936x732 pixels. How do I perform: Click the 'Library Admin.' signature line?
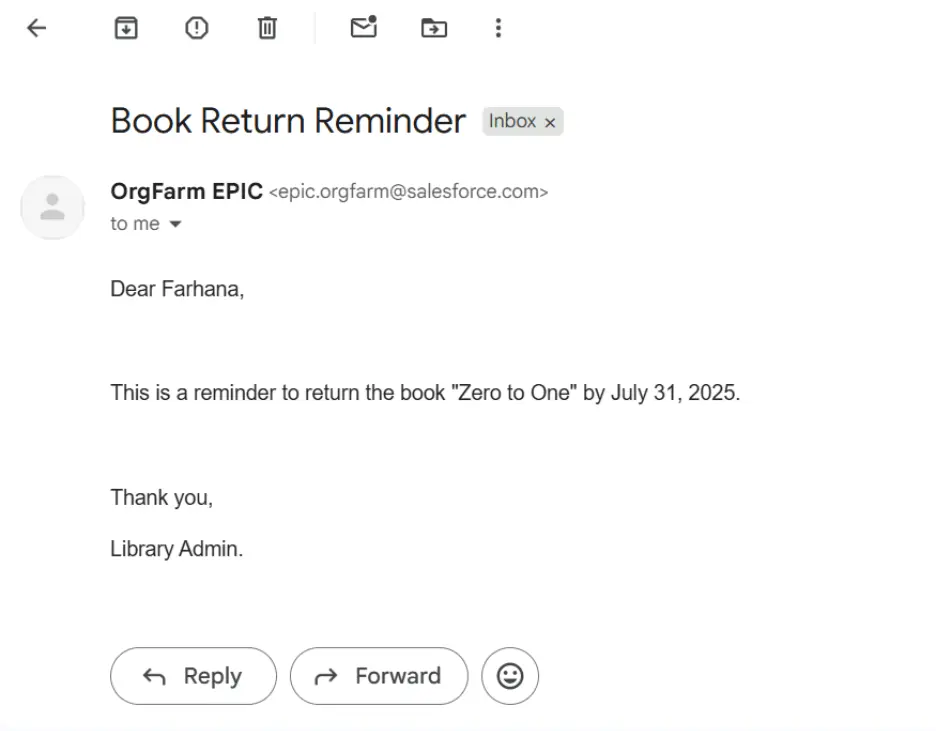point(177,548)
